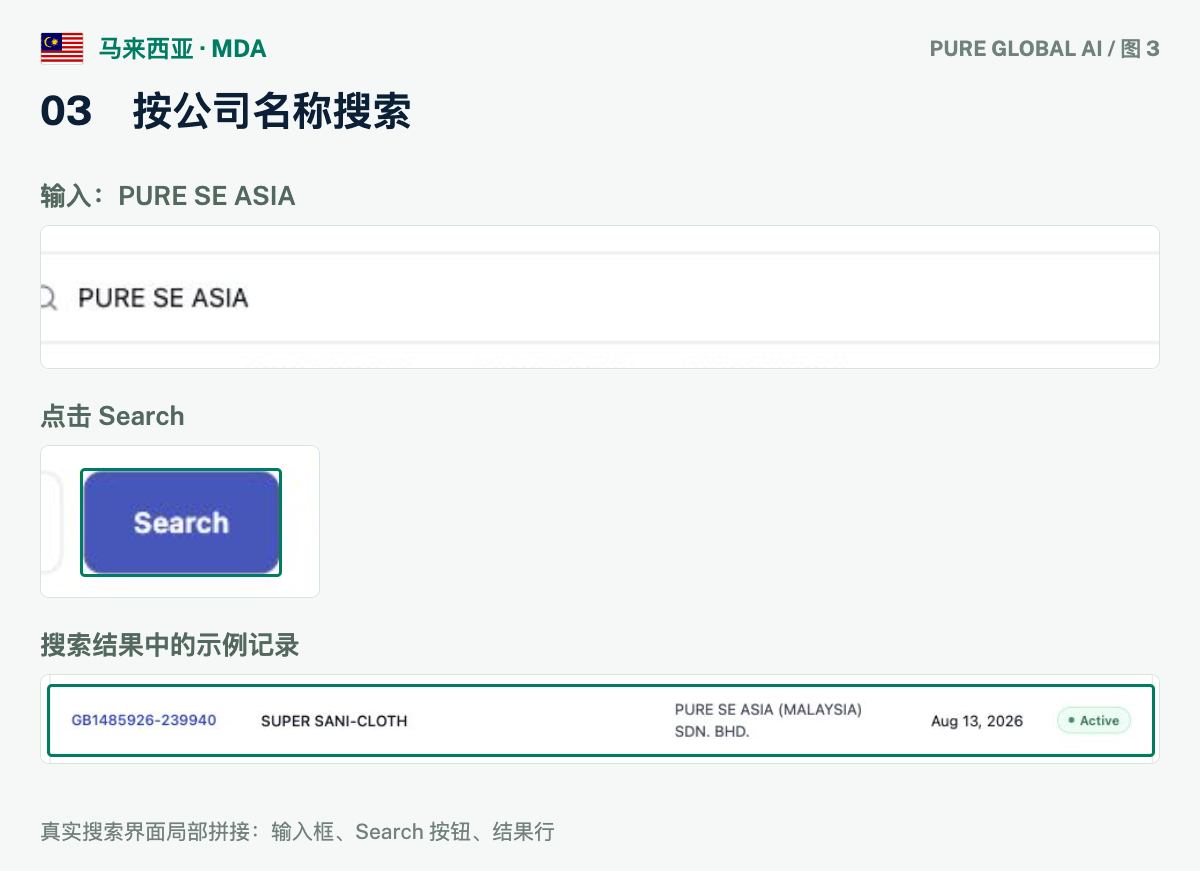Click the green Active status badge
The image size is (1200, 871).
(x=1094, y=720)
